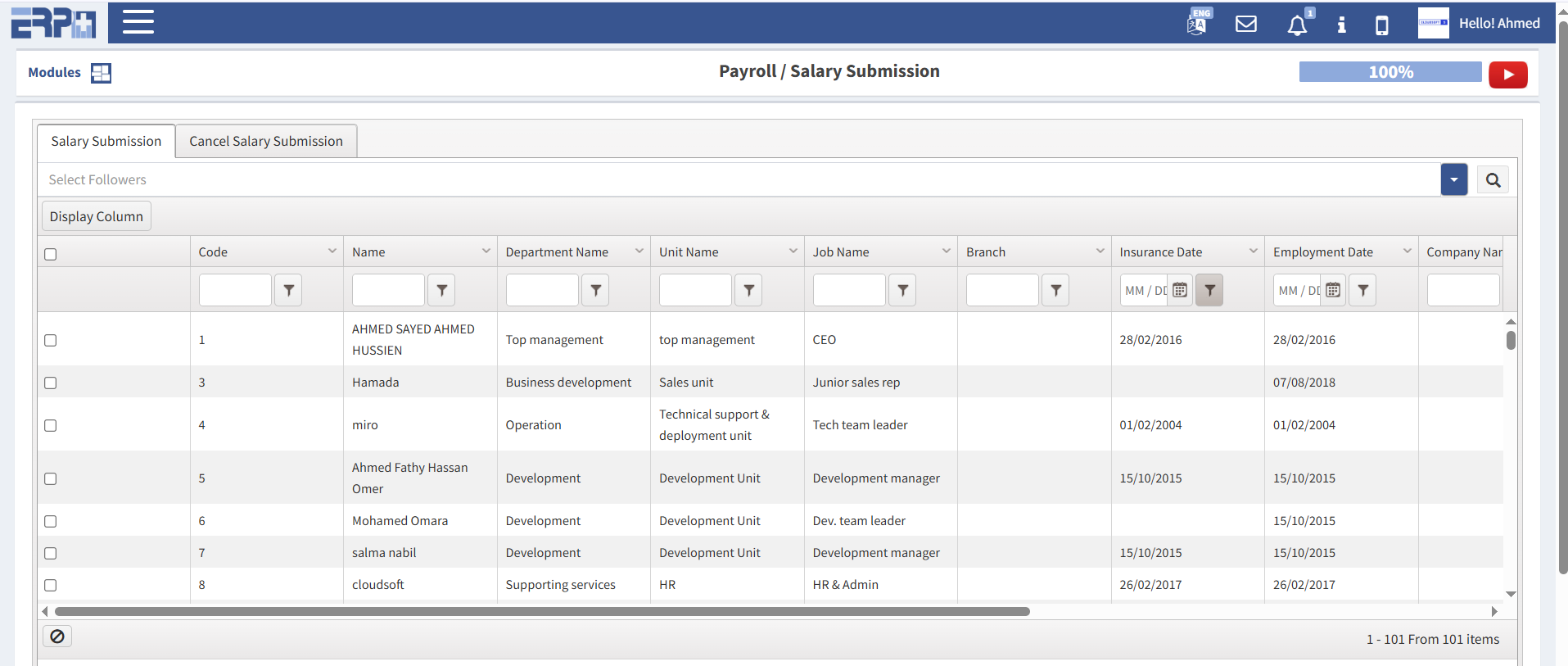
Task: Select the checkbox for Hamada row
Action: coord(51,383)
